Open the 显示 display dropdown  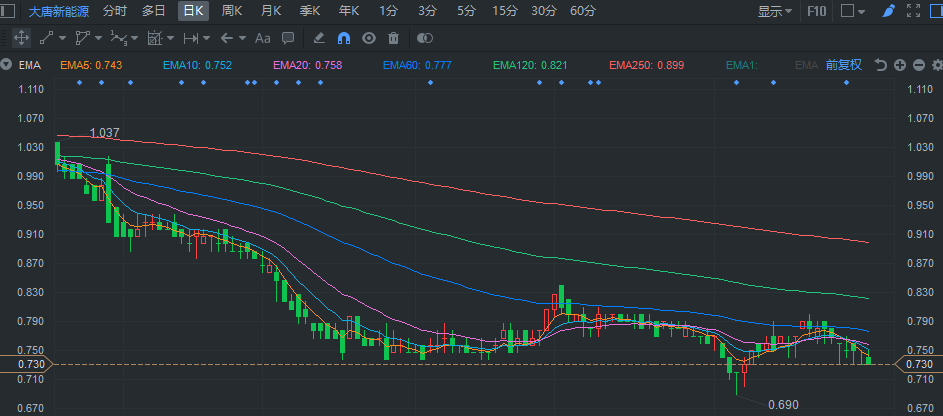click(x=775, y=11)
